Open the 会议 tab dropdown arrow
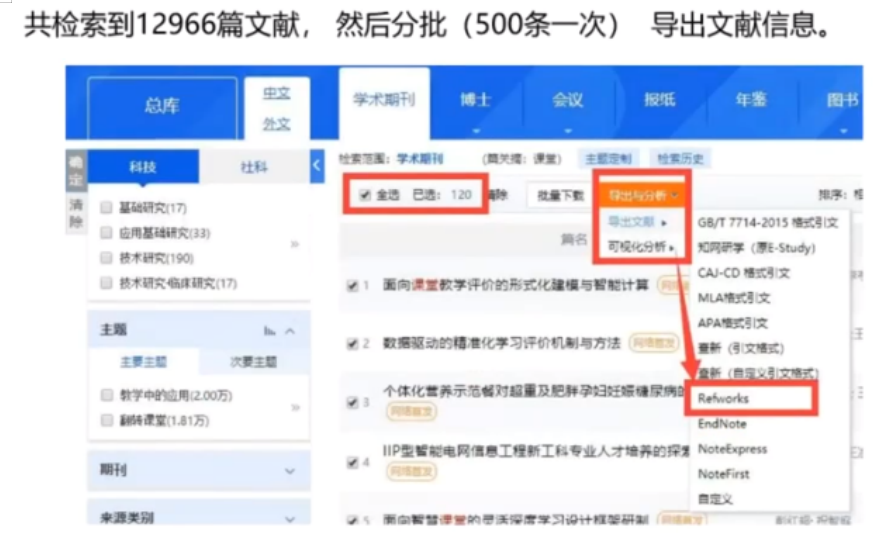 (567, 131)
